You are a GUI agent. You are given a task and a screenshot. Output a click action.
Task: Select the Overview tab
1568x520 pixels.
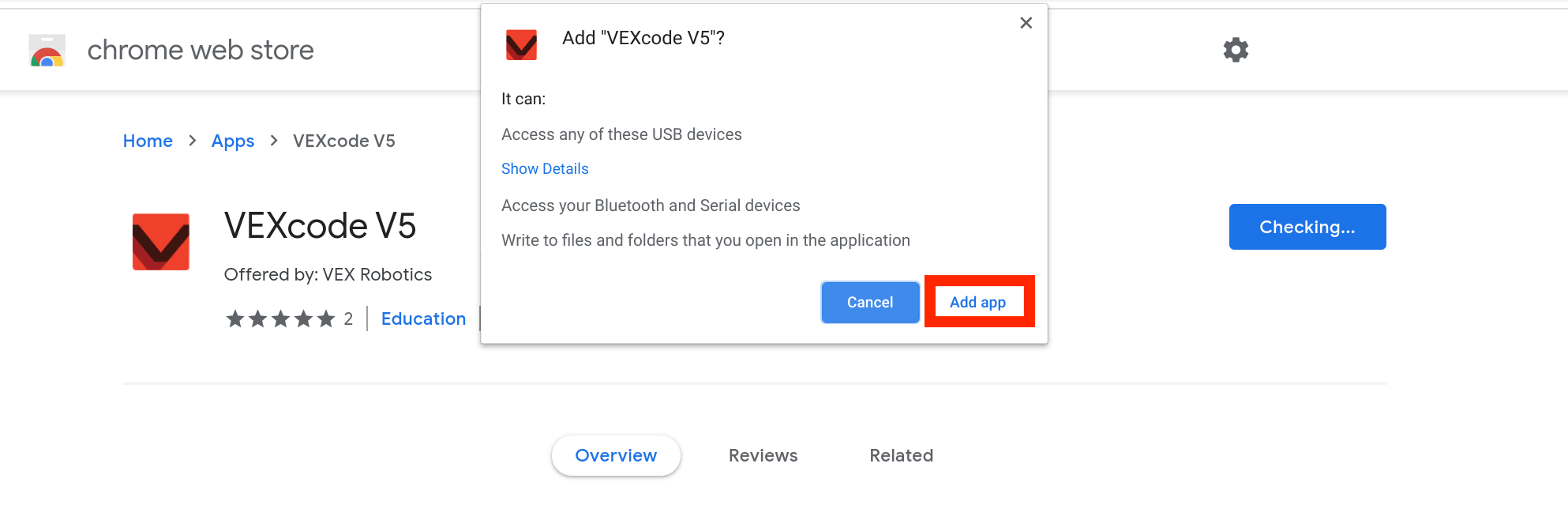pyautogui.click(x=616, y=455)
